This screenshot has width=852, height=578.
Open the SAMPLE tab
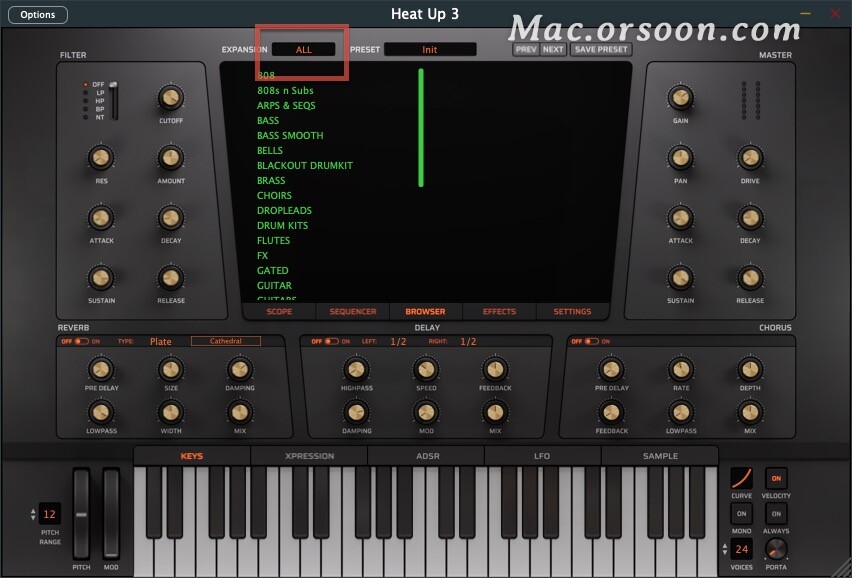[660, 456]
